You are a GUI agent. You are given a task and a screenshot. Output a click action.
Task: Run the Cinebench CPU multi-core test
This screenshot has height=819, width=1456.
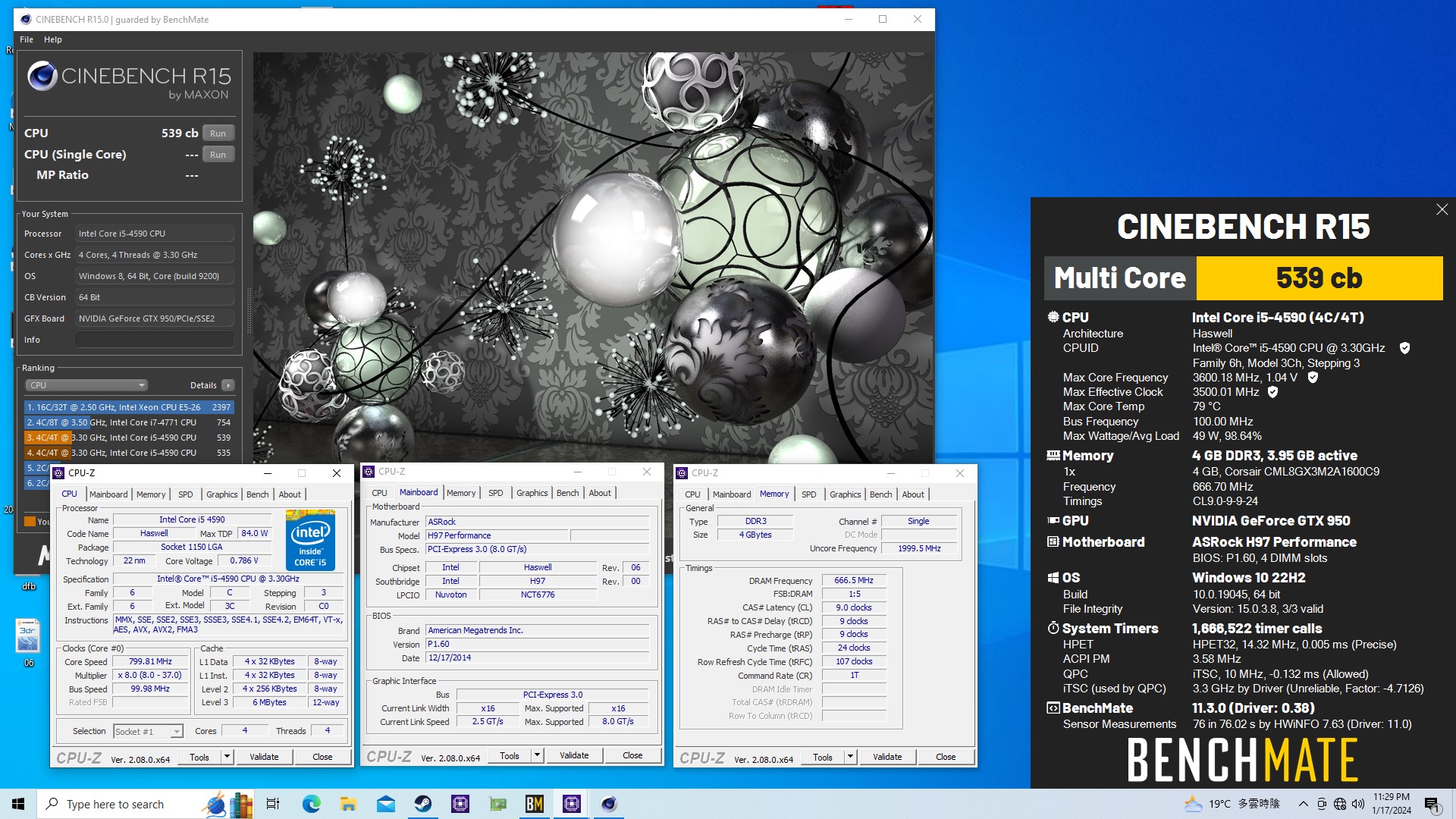tap(218, 133)
